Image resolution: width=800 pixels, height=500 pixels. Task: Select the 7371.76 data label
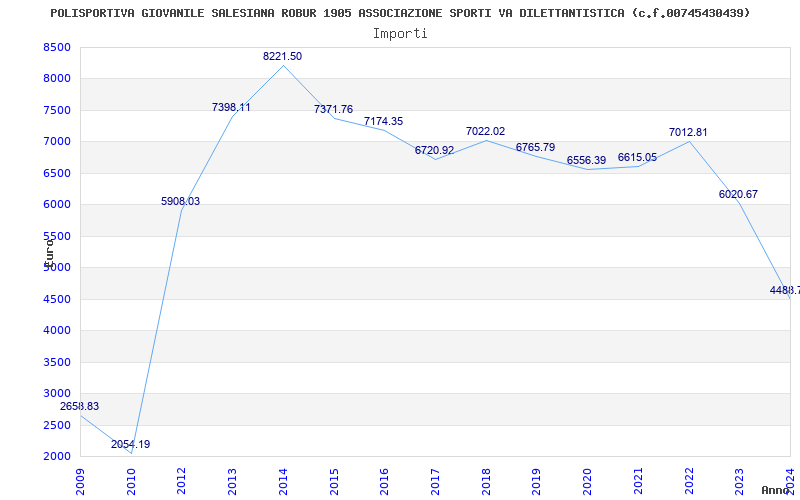click(x=333, y=110)
